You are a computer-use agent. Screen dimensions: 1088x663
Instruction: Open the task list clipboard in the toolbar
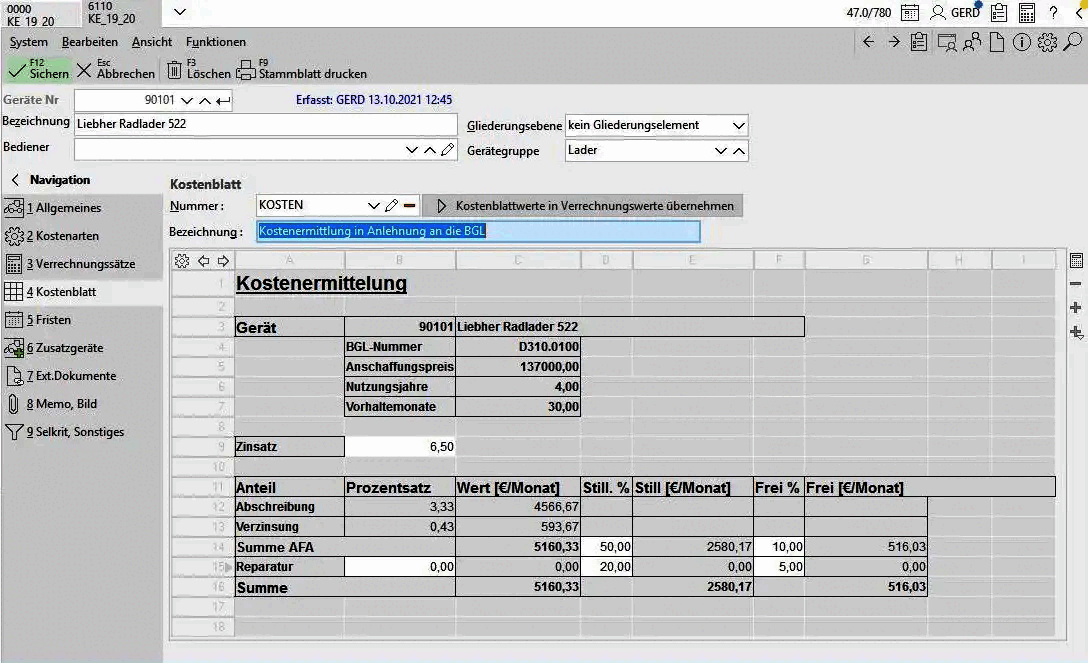[919, 42]
